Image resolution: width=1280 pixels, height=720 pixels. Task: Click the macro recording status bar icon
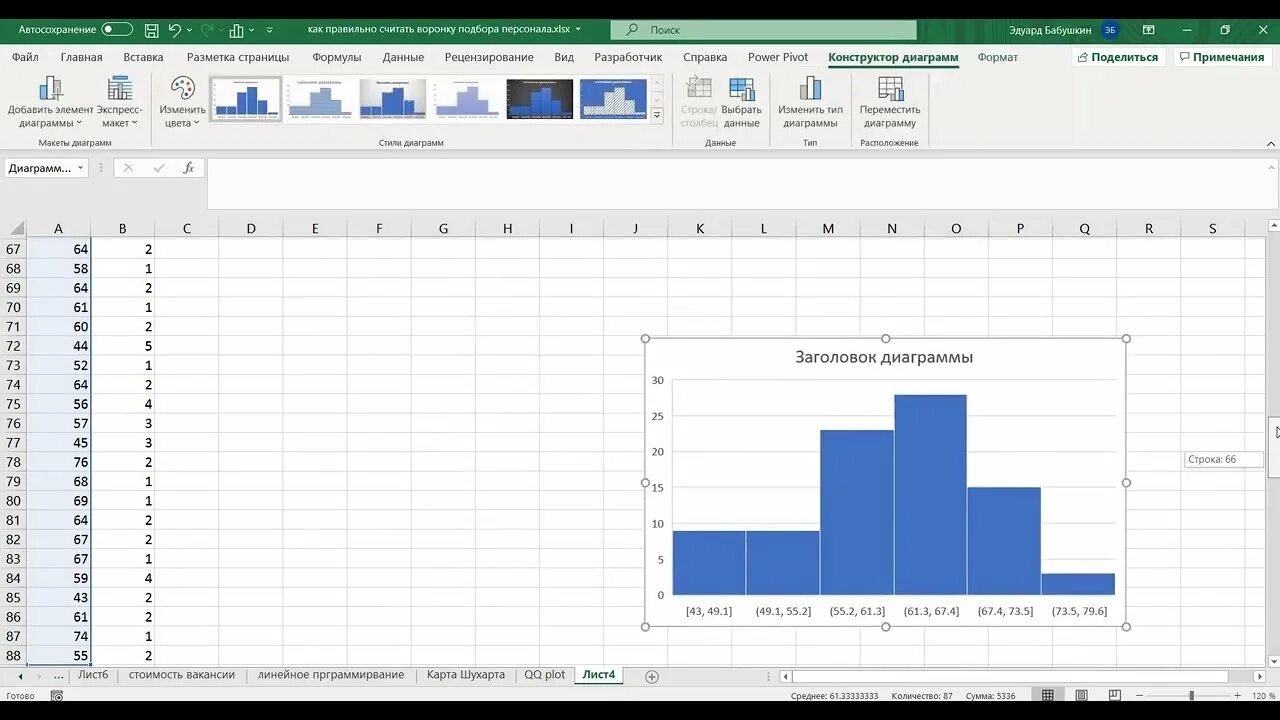click(x=57, y=696)
